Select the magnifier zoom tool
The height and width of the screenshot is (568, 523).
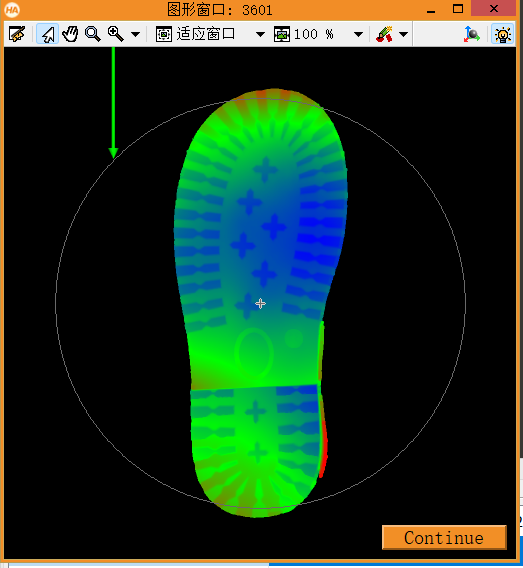93,34
